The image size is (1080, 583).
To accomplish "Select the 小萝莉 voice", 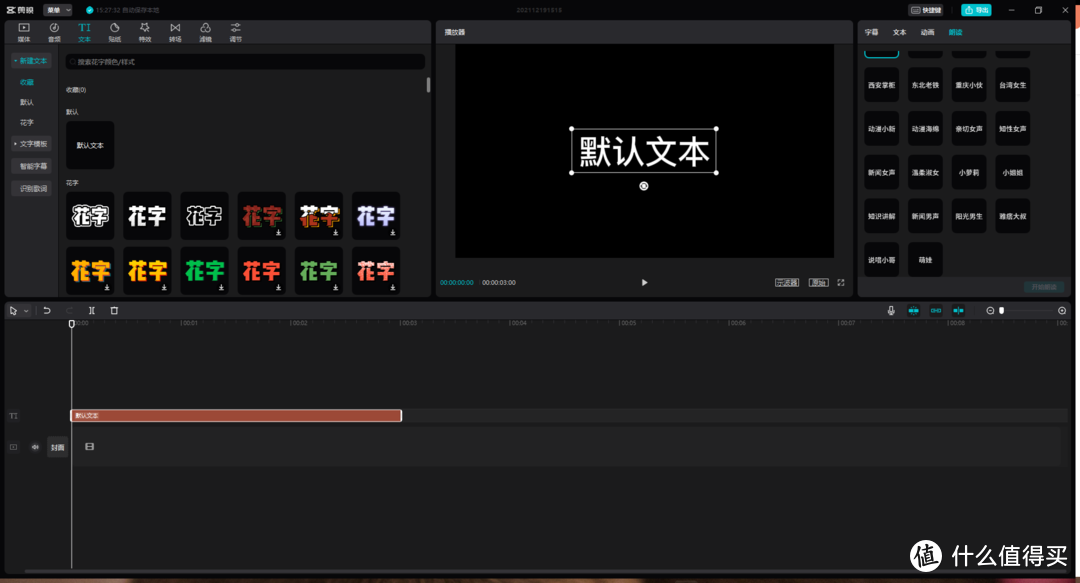I will 969,172.
